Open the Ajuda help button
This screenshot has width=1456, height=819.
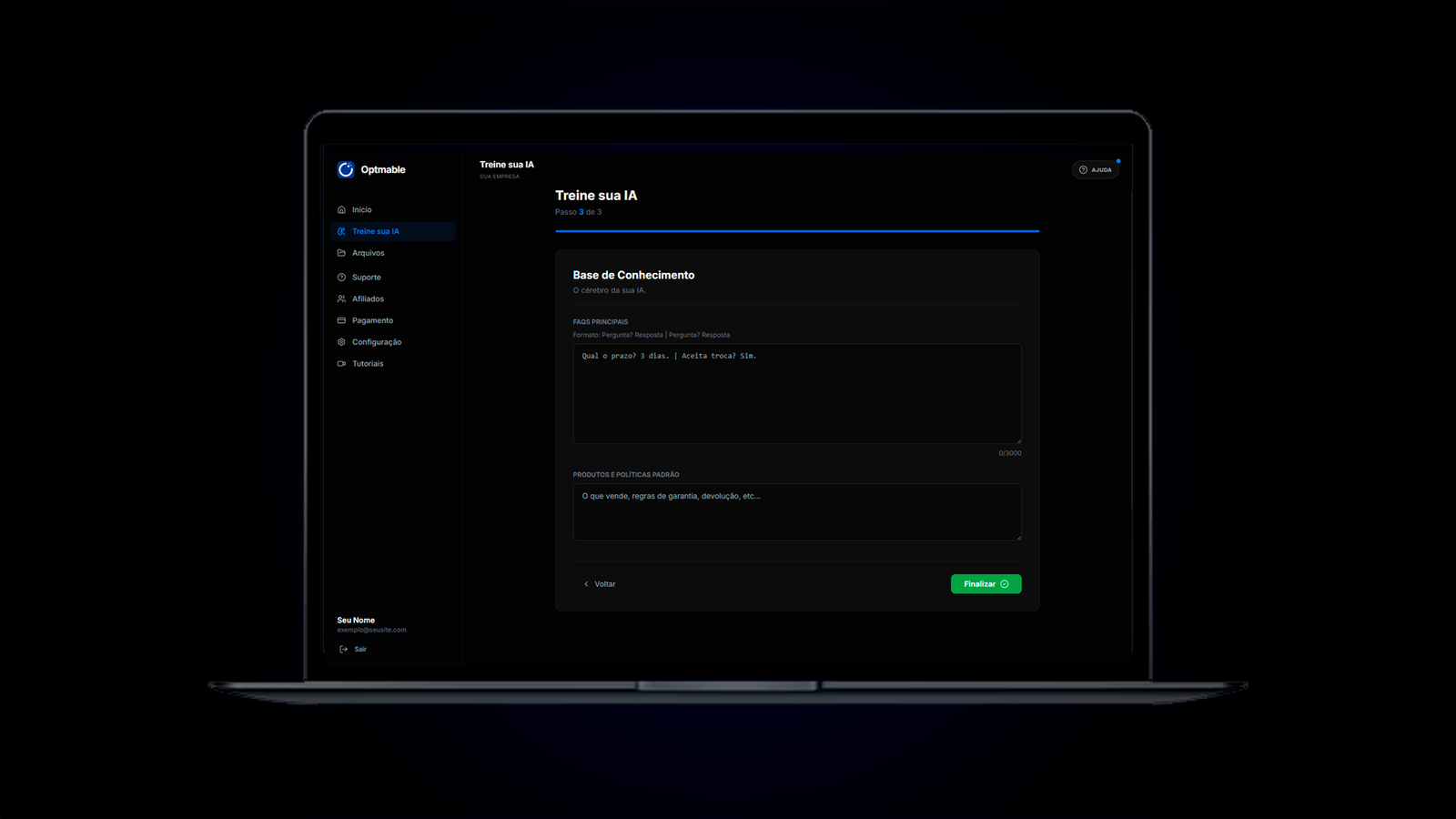point(1095,170)
